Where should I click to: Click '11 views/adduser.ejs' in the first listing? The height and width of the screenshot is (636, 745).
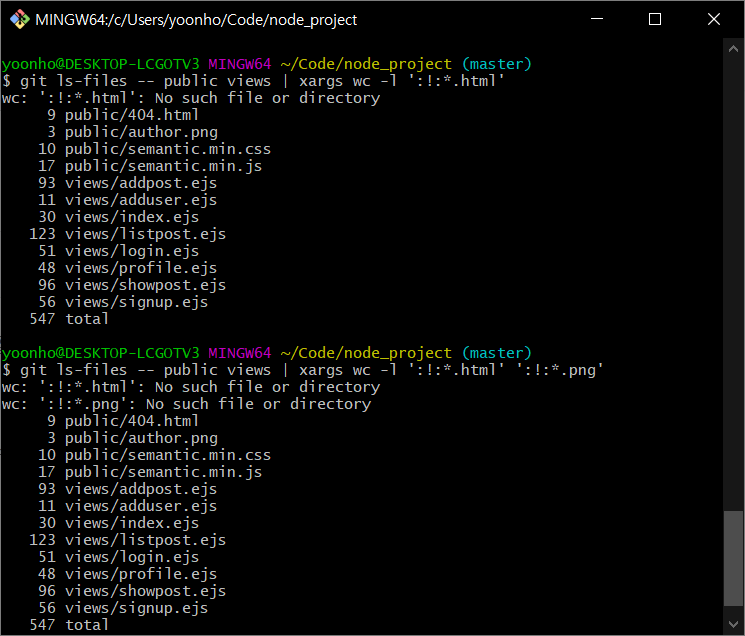127,200
